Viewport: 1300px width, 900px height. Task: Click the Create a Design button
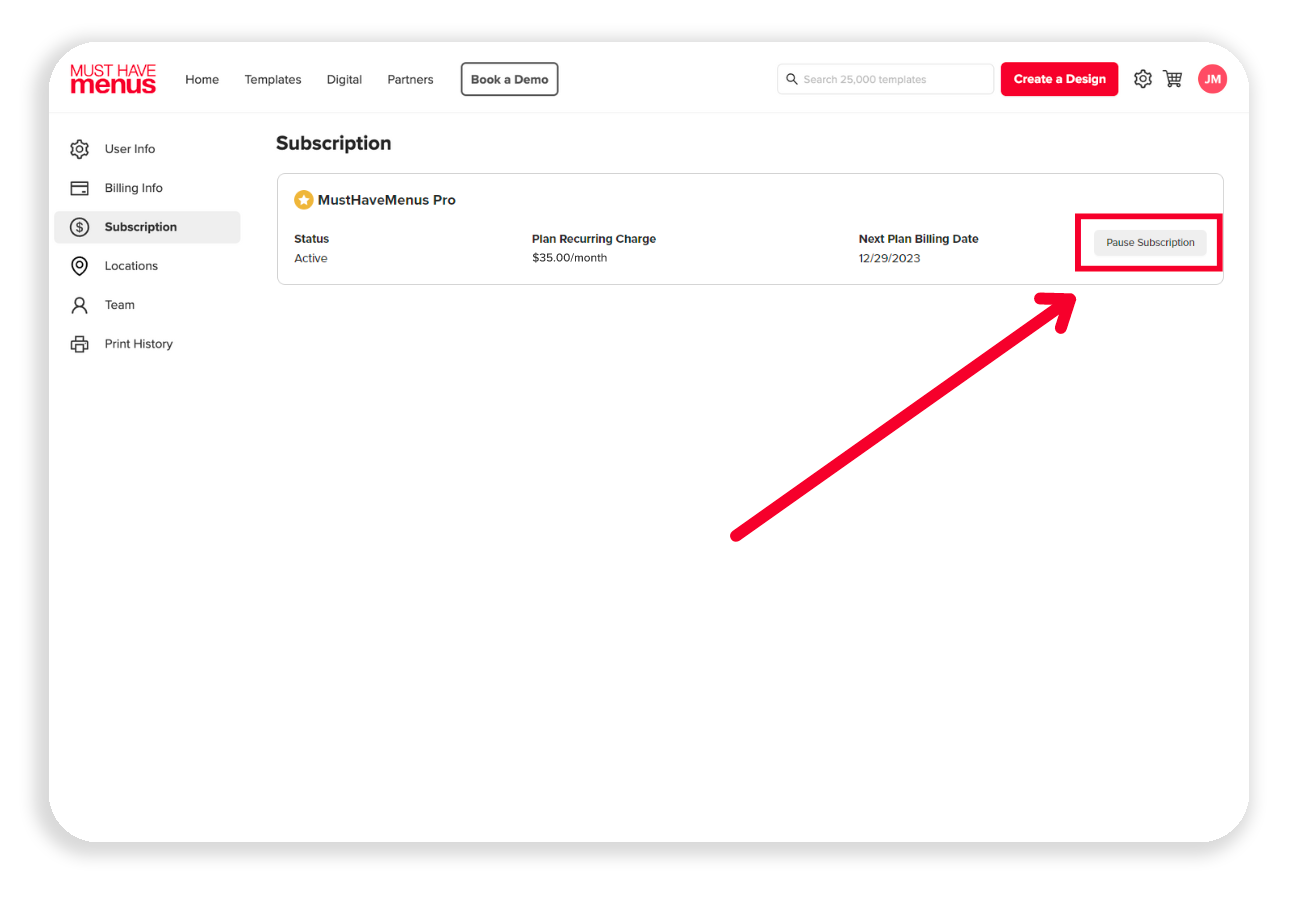tap(1060, 79)
